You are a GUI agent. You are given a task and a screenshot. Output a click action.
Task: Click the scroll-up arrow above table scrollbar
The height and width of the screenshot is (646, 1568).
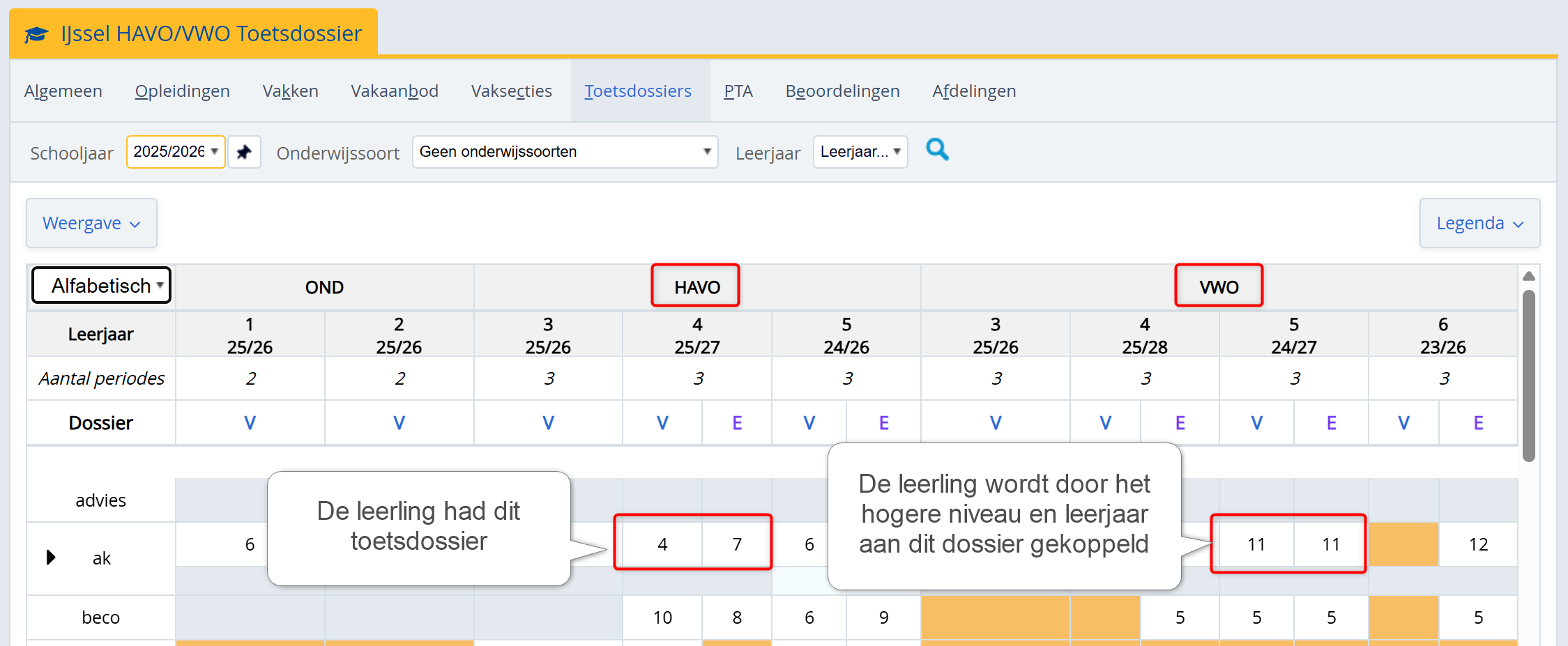click(1529, 276)
